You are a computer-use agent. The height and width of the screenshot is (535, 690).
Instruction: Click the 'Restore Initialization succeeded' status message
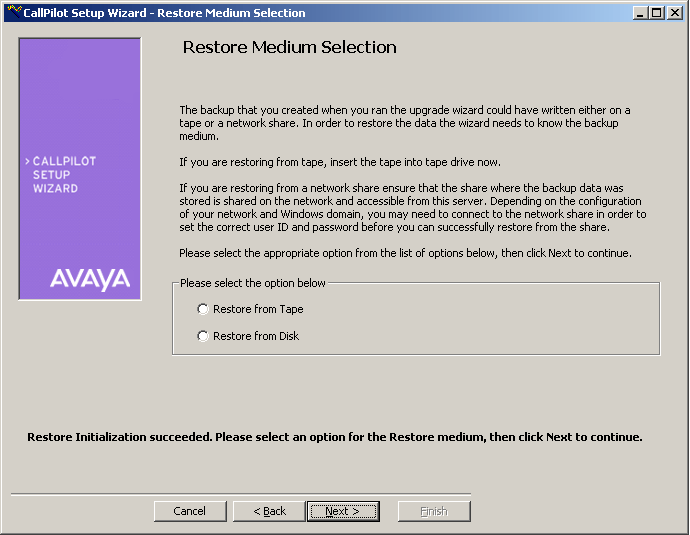point(334,437)
